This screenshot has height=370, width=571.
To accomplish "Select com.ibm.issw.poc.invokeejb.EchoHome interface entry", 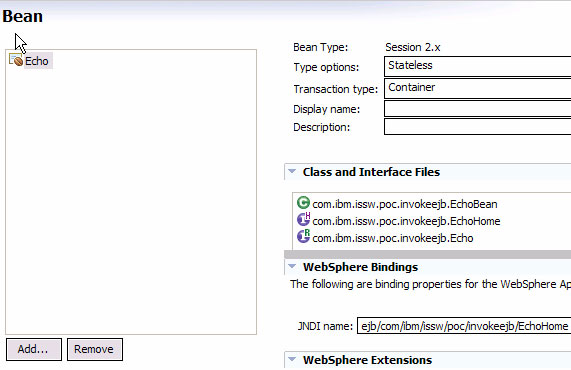I will [406, 221].
